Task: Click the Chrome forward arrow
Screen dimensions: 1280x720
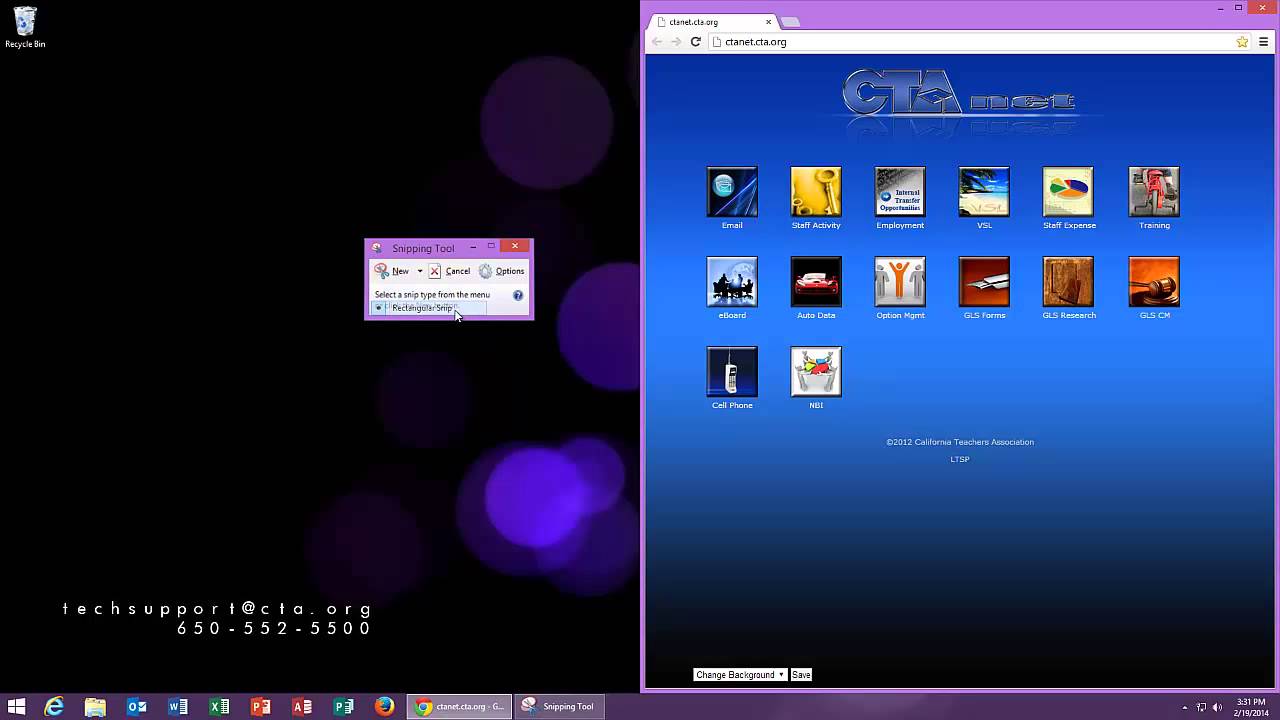Action: [x=676, y=42]
